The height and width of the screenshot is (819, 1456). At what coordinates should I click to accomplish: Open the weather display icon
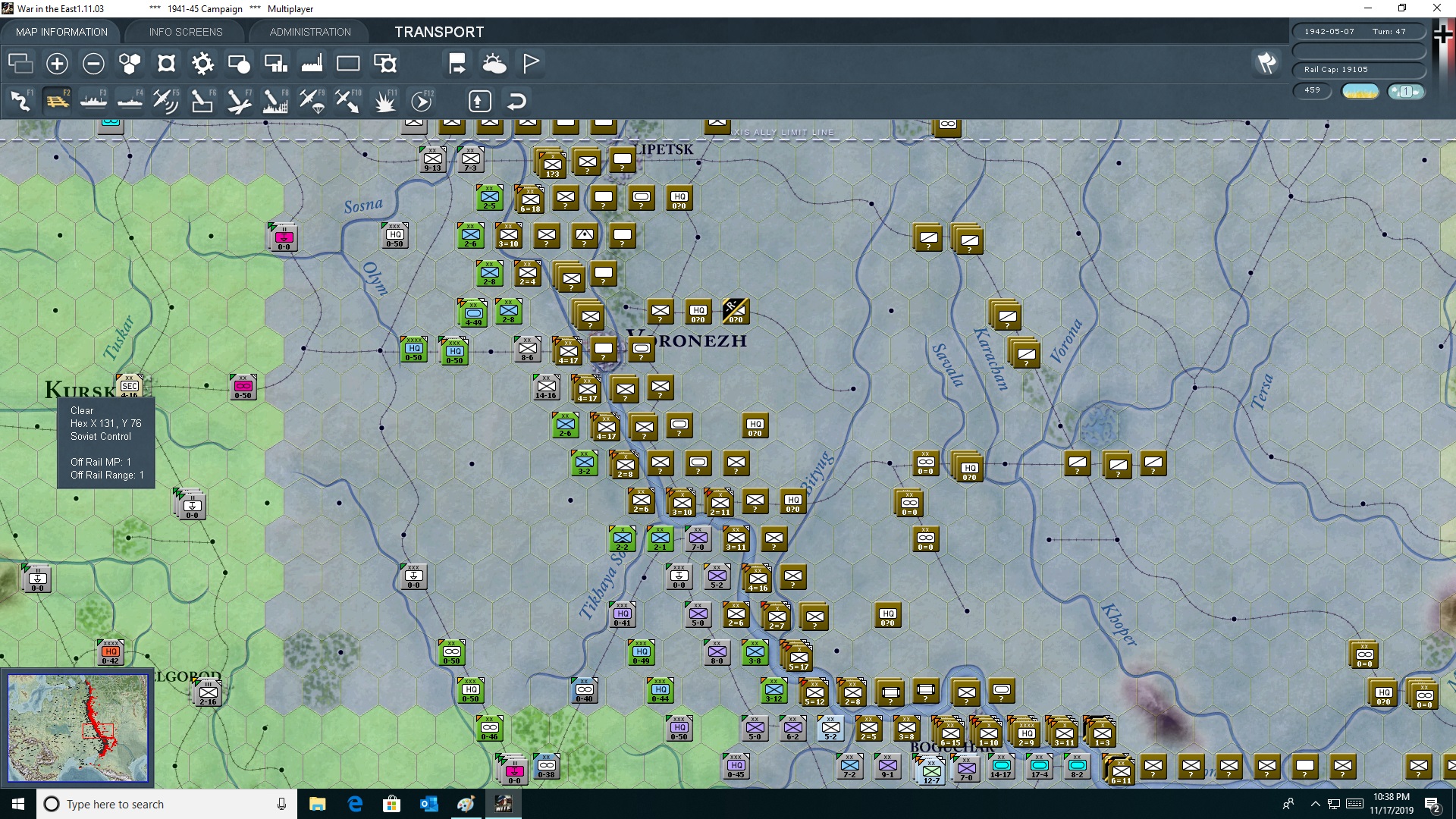[x=494, y=64]
